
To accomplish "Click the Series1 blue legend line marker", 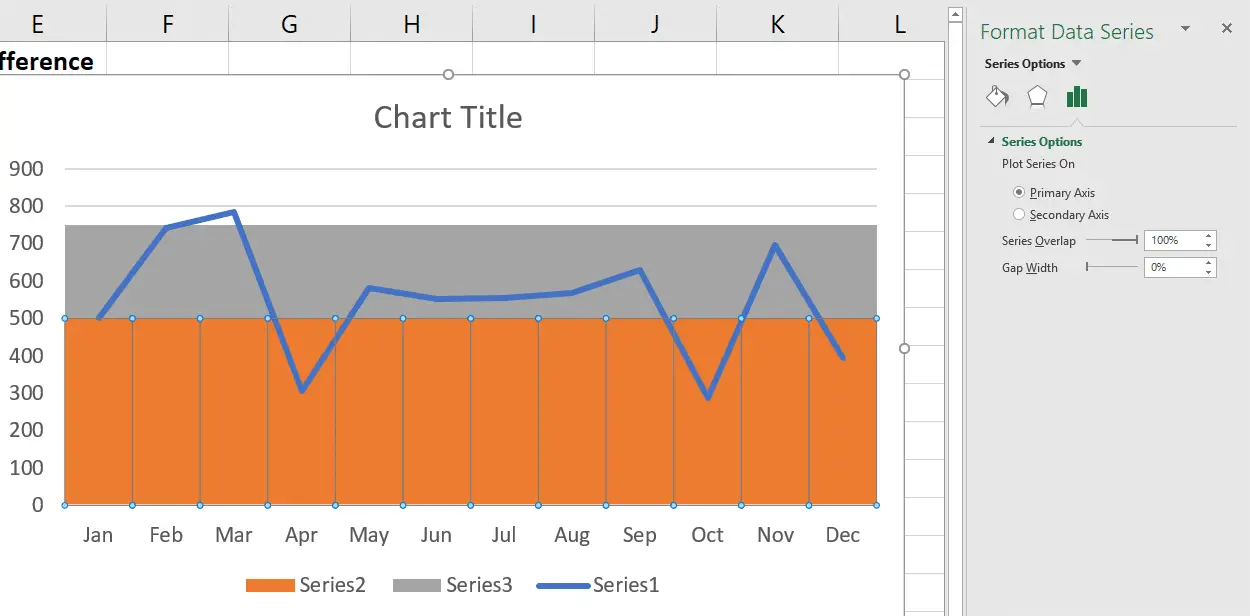I will [x=564, y=585].
